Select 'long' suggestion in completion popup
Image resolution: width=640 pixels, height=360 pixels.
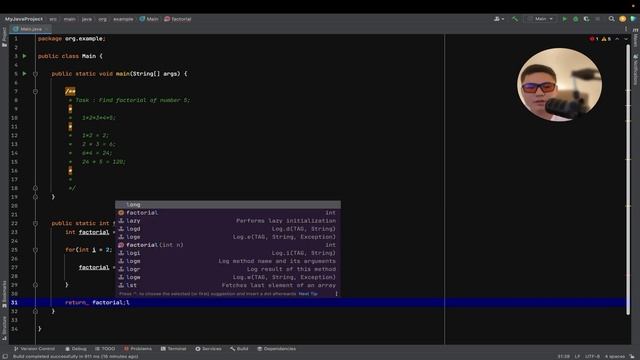coord(228,204)
